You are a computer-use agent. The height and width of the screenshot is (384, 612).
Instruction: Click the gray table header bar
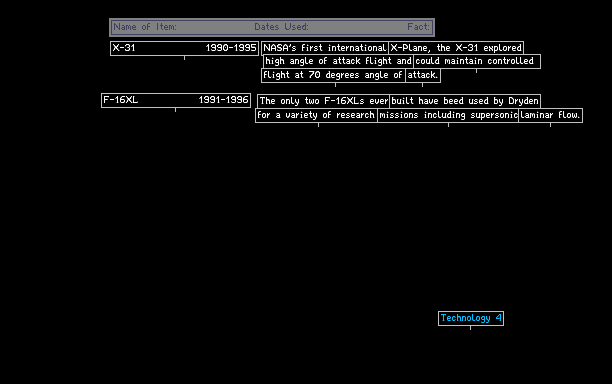click(272, 27)
